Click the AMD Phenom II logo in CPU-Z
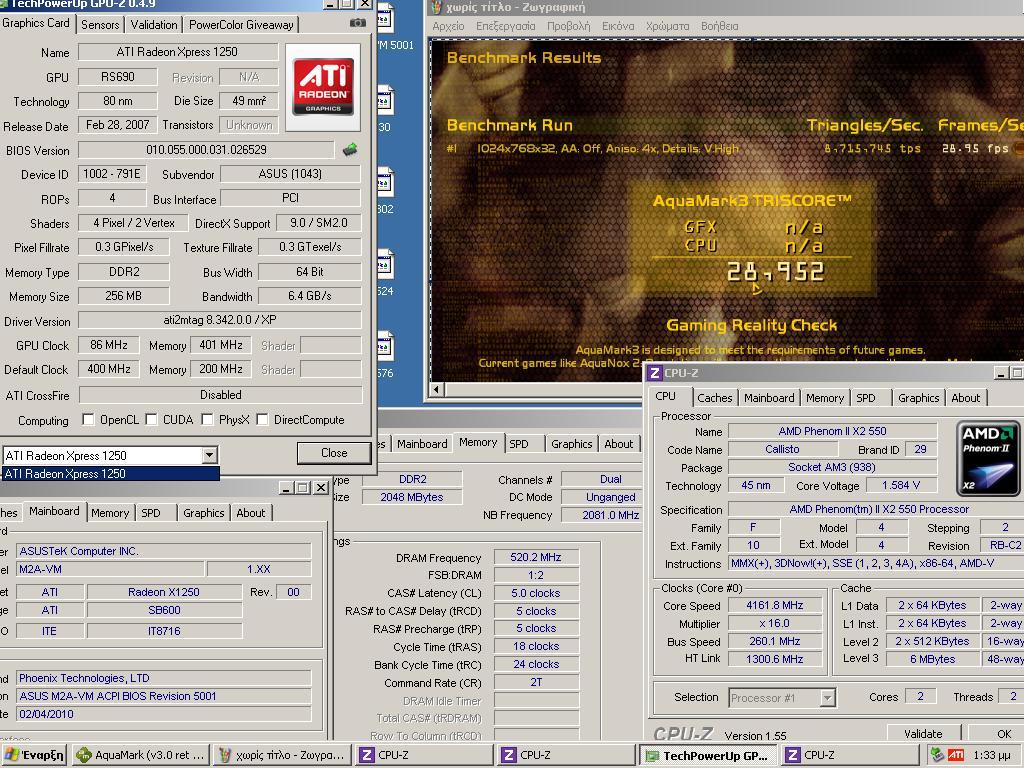This screenshot has height=768, width=1024. click(x=987, y=458)
